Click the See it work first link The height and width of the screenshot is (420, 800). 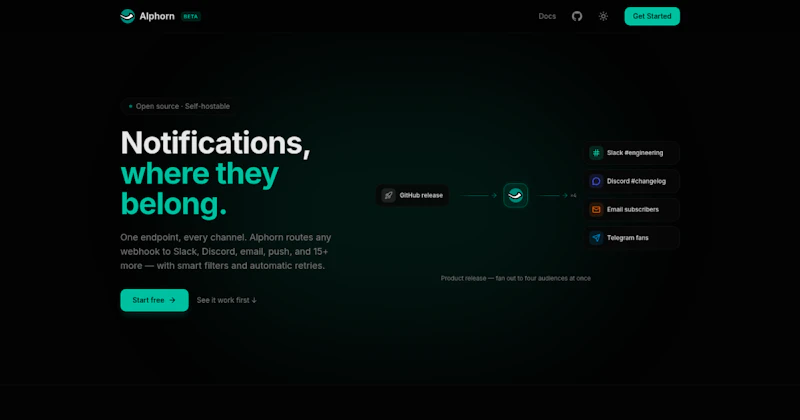pos(227,300)
